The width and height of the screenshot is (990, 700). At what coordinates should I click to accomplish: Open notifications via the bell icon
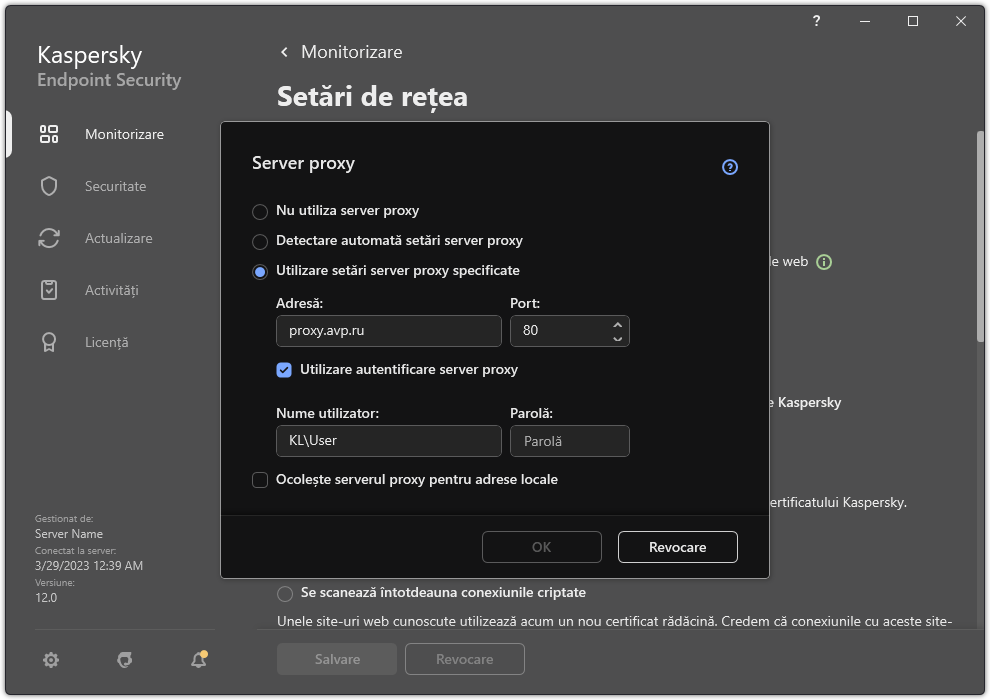198,660
